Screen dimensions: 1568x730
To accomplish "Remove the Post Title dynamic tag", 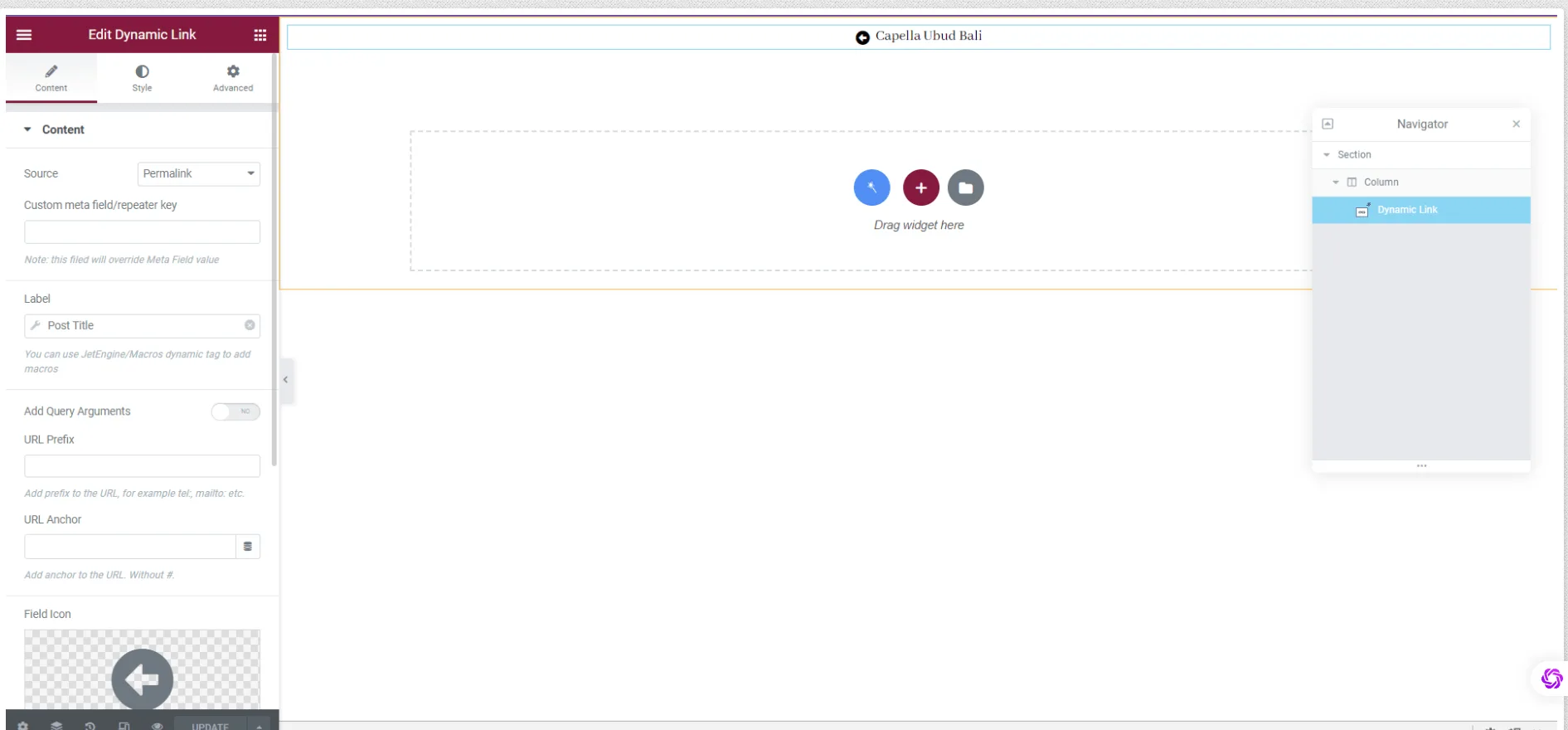I will tap(250, 325).
